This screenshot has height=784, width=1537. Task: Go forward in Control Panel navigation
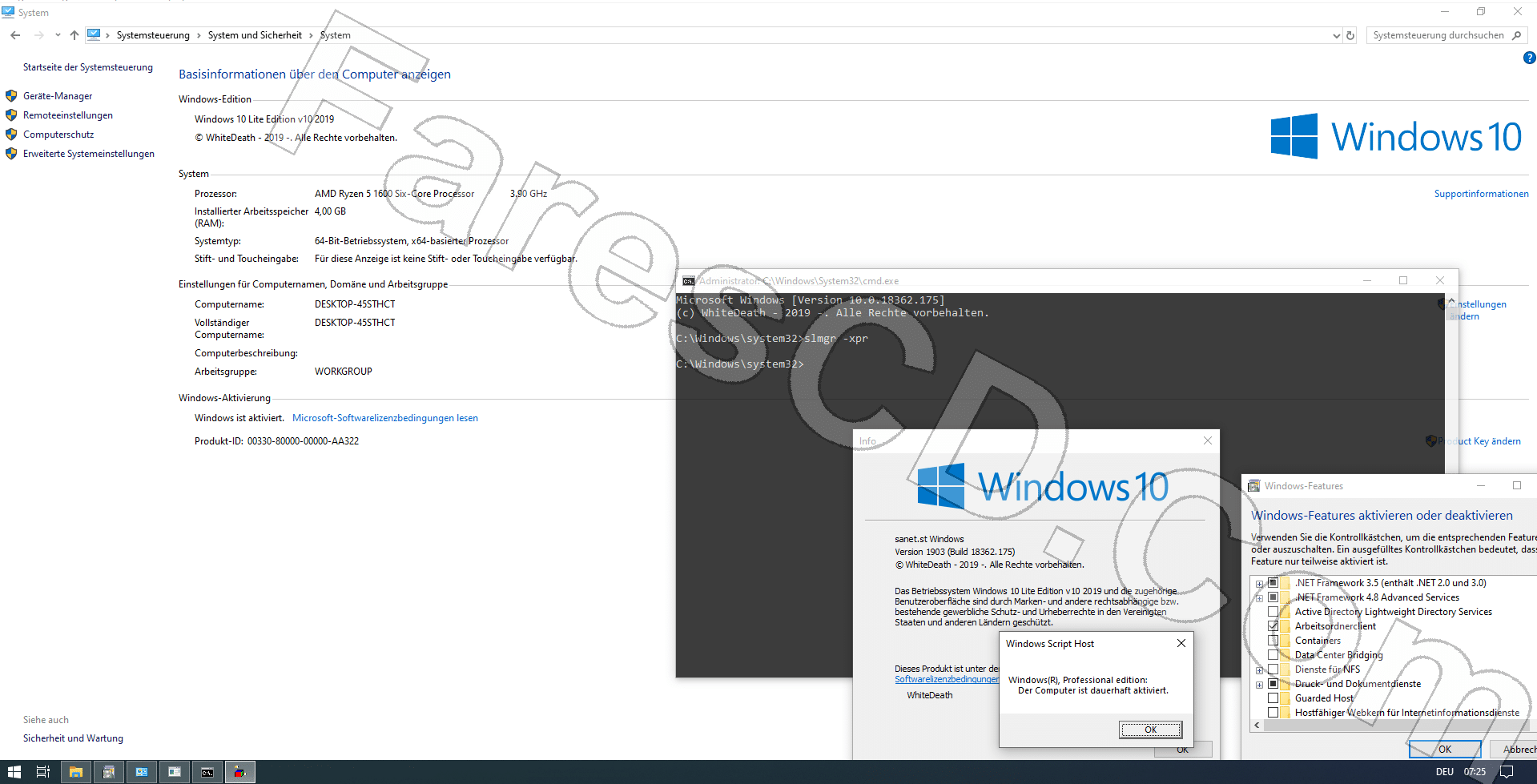[x=38, y=35]
